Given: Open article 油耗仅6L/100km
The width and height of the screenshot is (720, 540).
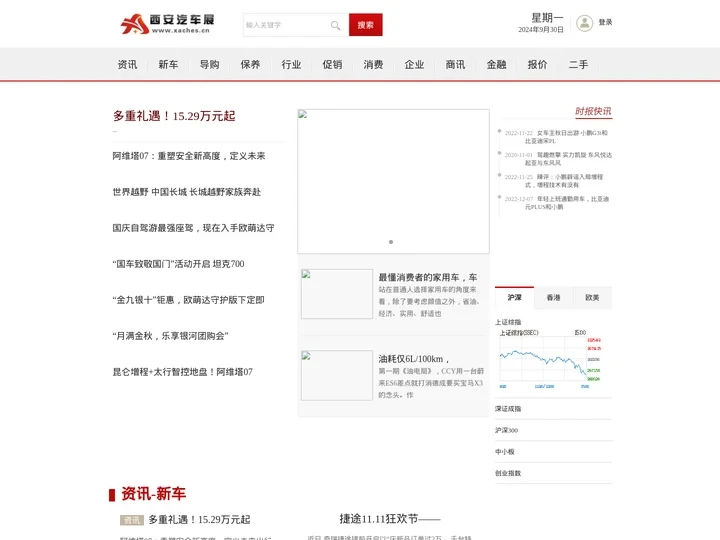Looking at the screenshot, I should pyautogui.click(x=414, y=359).
